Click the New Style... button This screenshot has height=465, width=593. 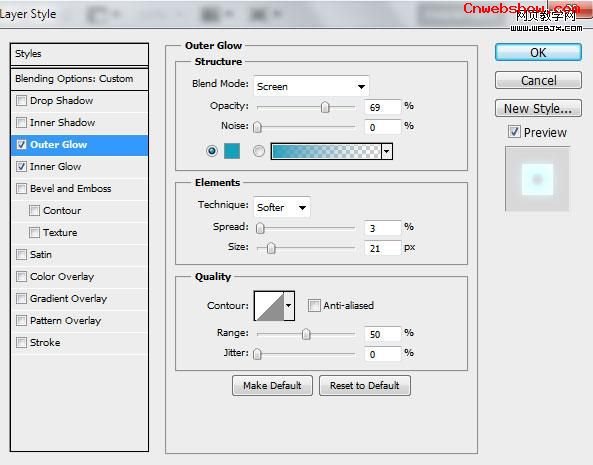coord(538,108)
